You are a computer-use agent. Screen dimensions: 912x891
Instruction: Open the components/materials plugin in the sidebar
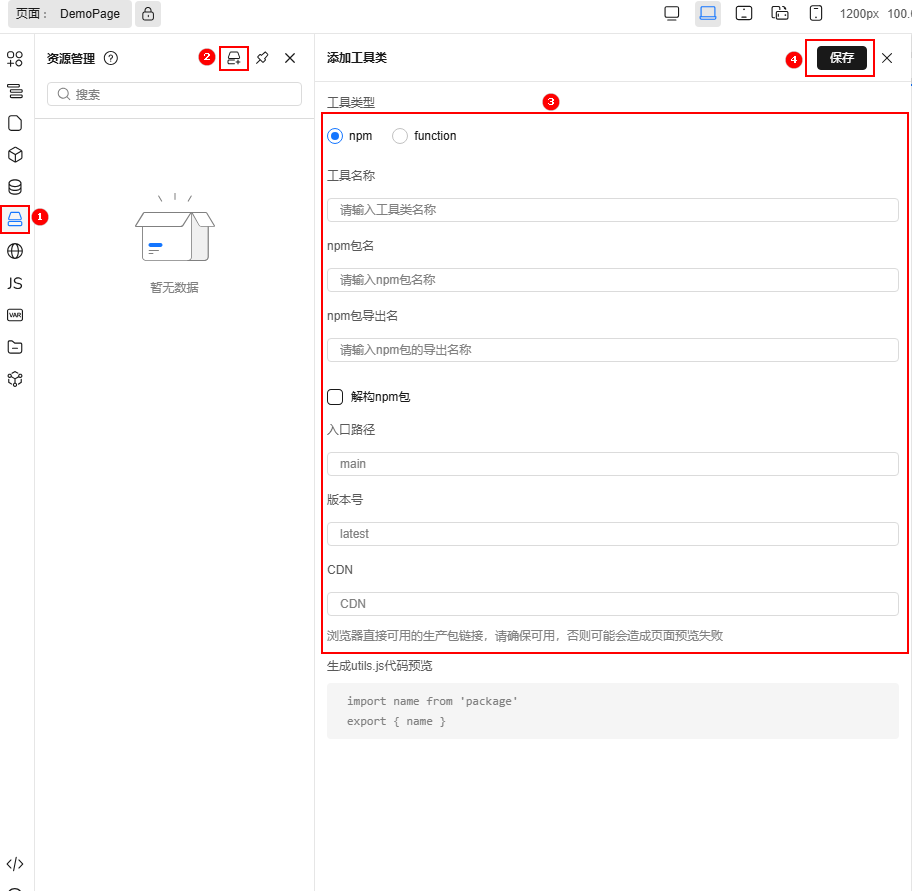point(15,59)
